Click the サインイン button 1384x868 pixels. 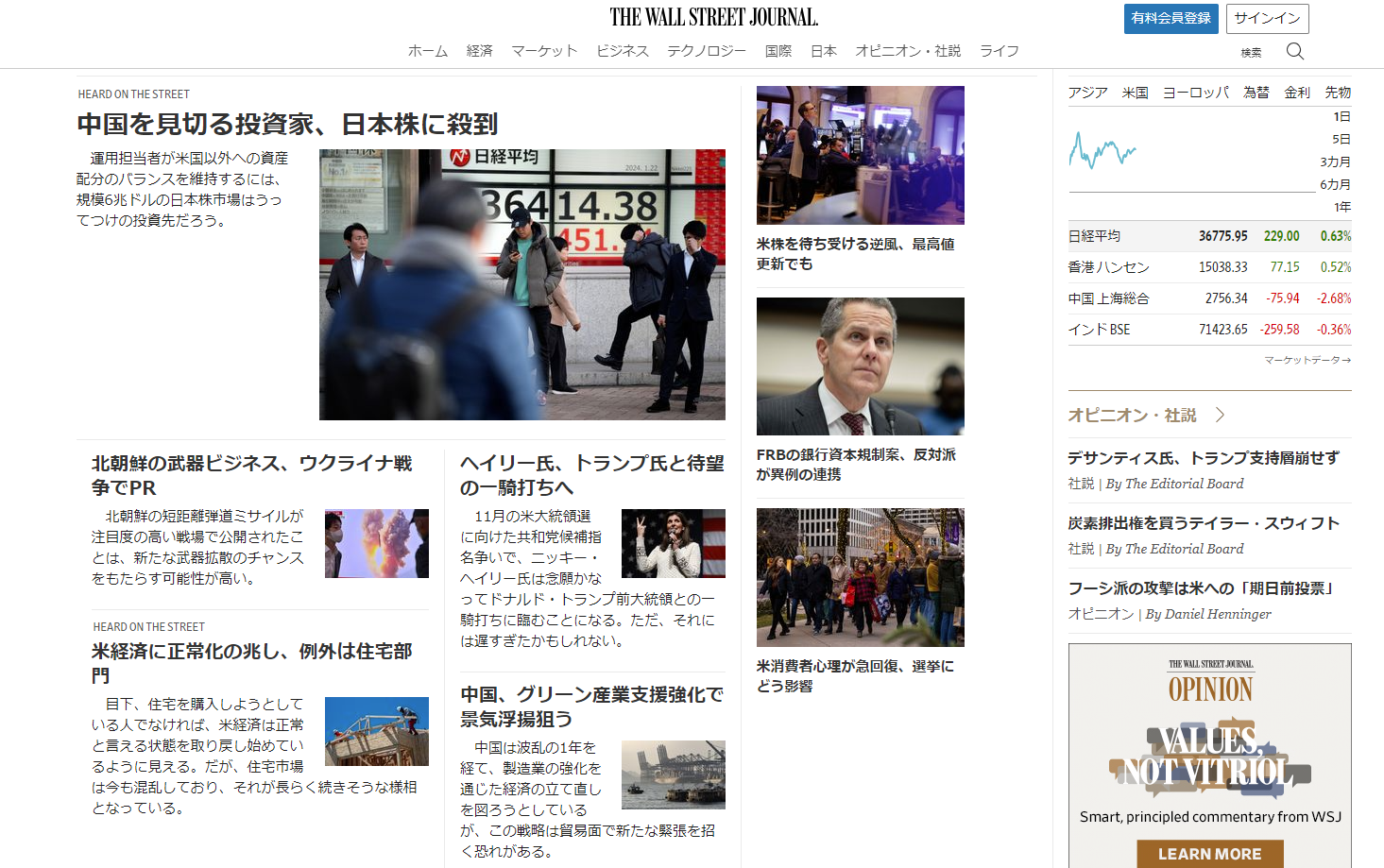point(1267,18)
